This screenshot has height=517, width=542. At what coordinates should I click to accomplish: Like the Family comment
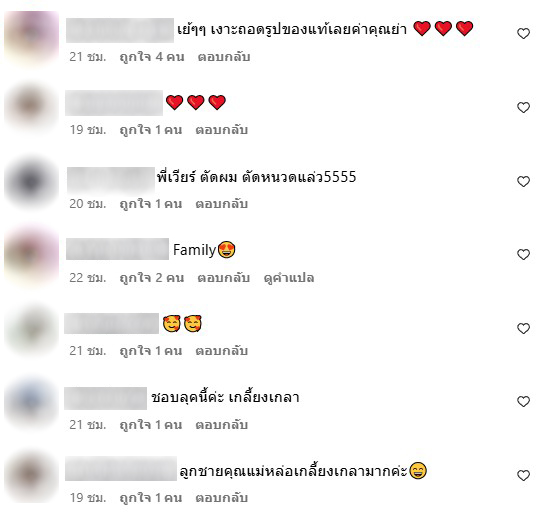(523, 254)
